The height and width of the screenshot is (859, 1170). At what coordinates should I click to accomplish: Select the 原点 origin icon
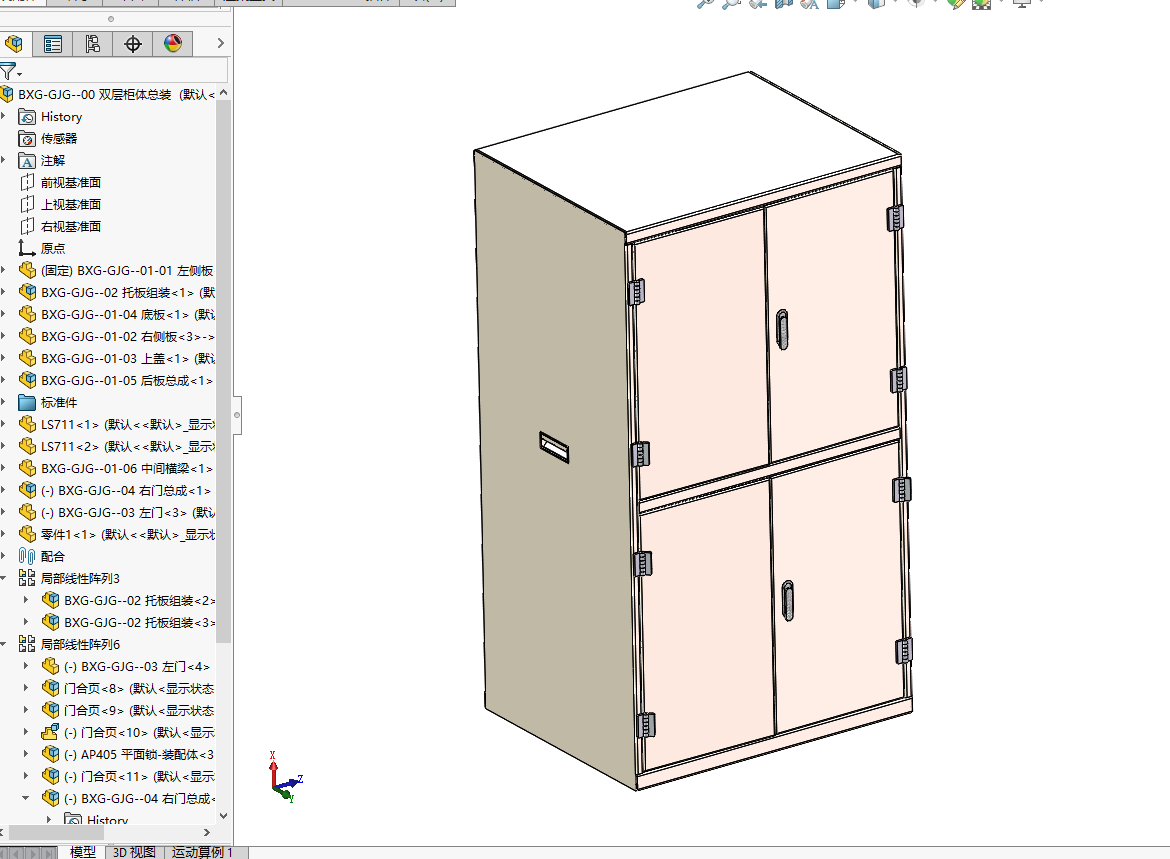pos(27,248)
